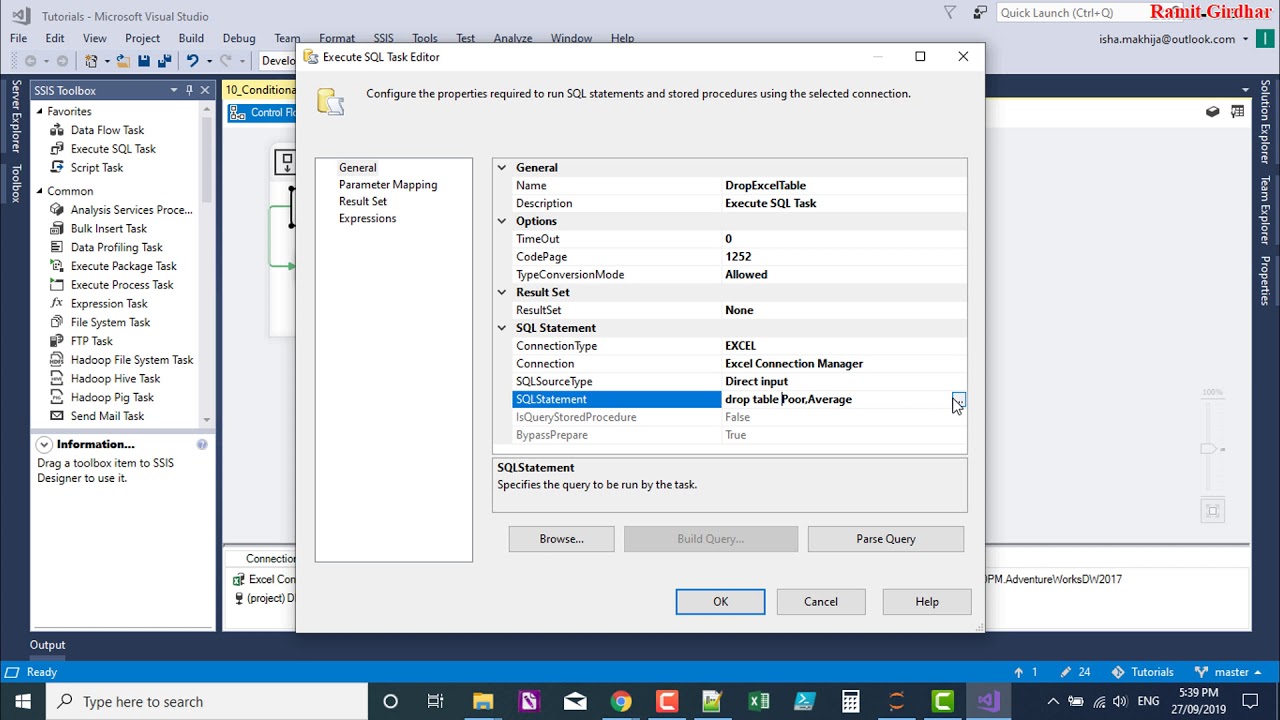Screen dimensions: 1280x720
Task: Click the Parse Query button
Action: coord(886,539)
